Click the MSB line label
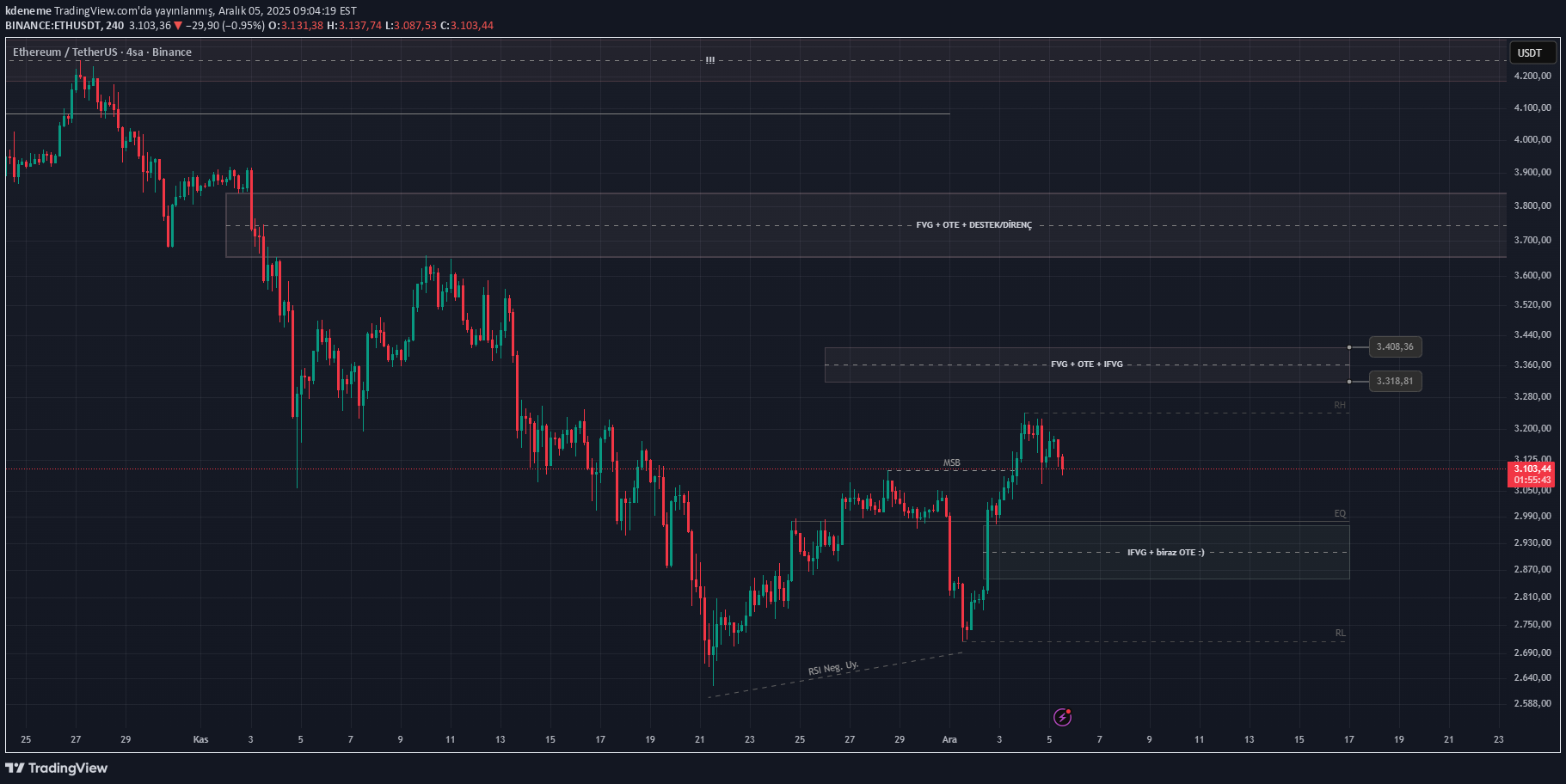 (951, 463)
